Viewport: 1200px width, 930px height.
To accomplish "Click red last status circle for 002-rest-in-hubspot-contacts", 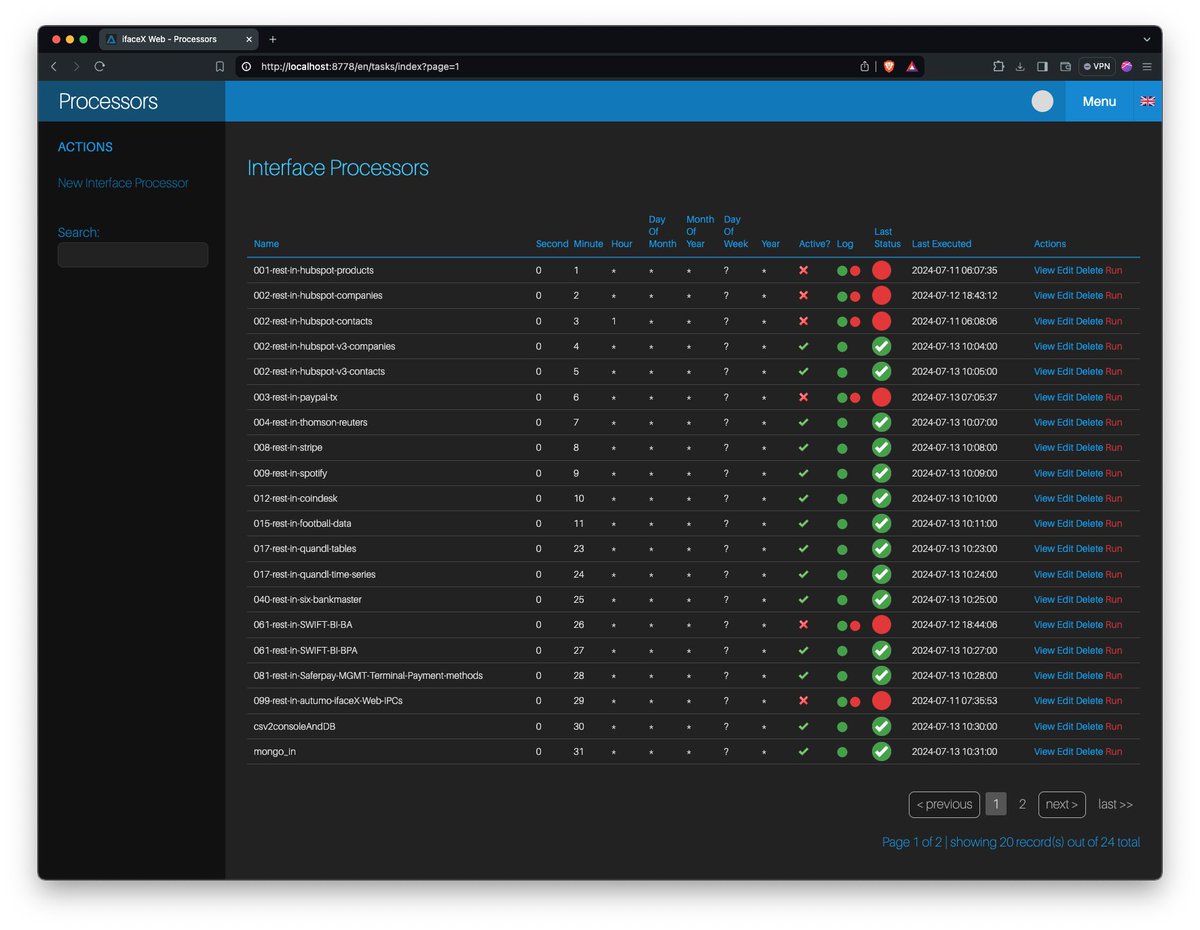I will pyautogui.click(x=881, y=321).
